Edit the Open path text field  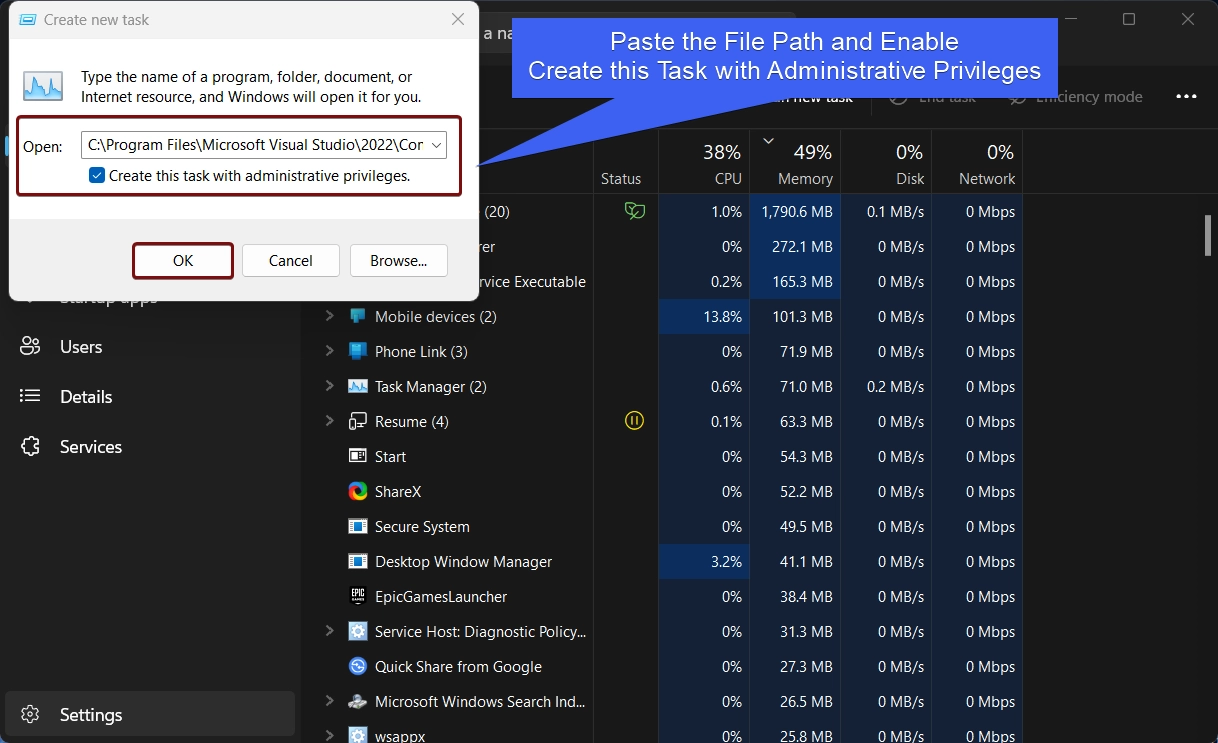pos(255,145)
